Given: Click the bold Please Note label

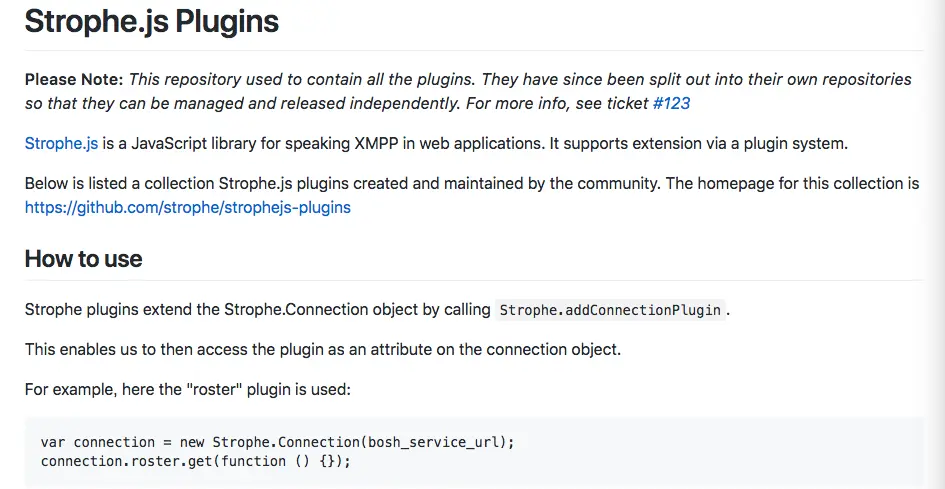Looking at the screenshot, I should point(74,80).
